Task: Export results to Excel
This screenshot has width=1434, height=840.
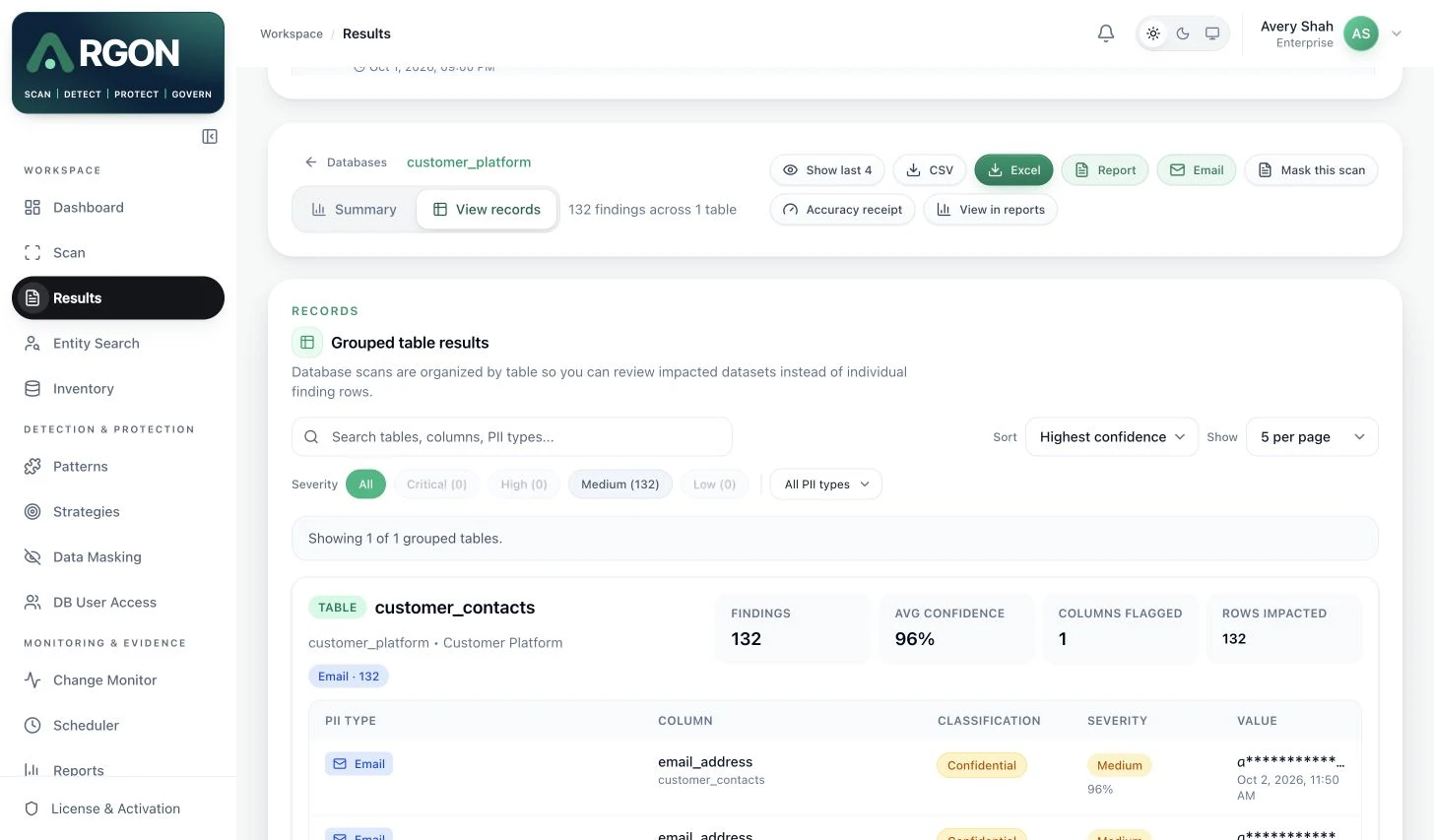Action: click(x=1013, y=170)
